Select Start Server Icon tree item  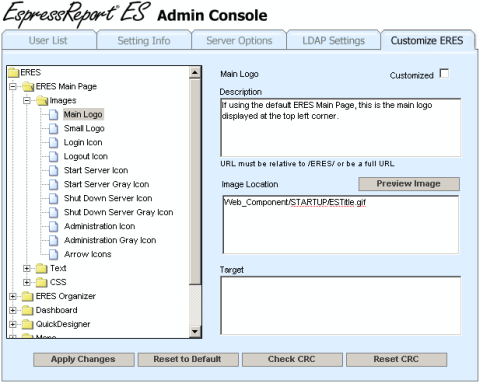pyautogui.click(x=96, y=171)
